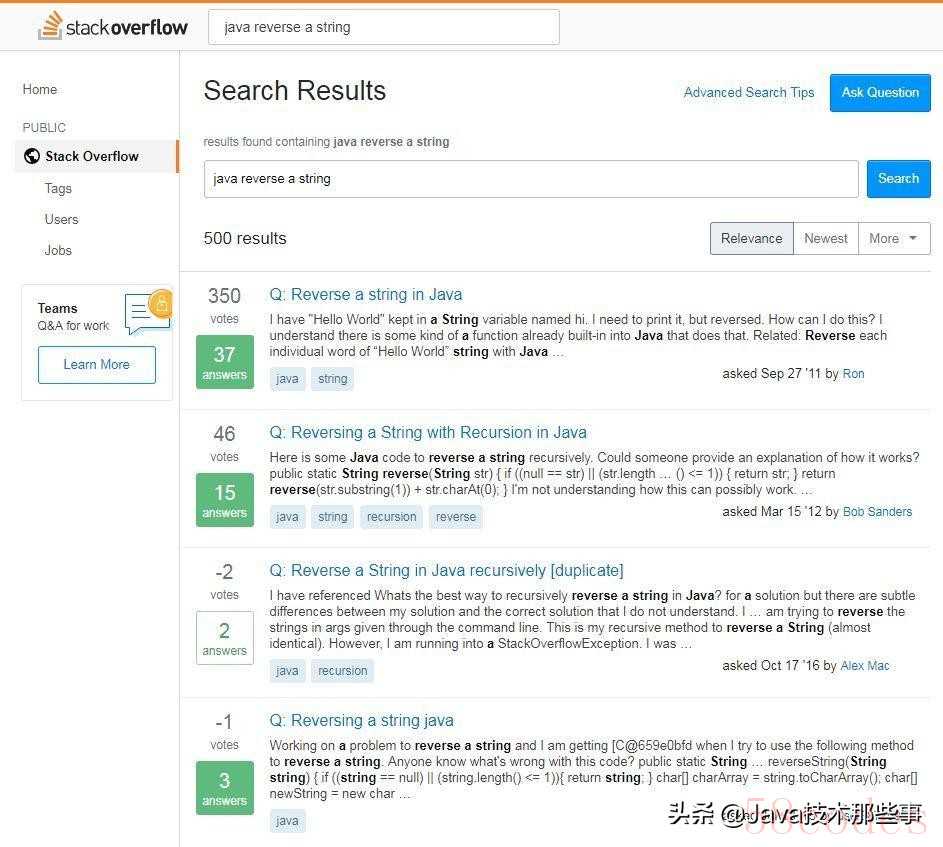Screen dimensions: 943x847
Task: Open user profile Ron
Action: (853, 374)
